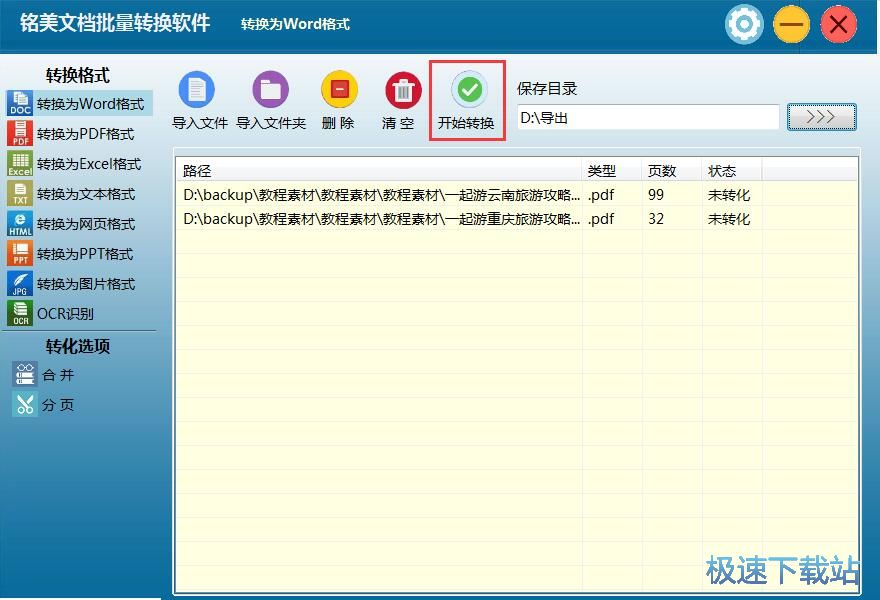The image size is (880, 600).
Task: Click the 清空 clear list icon
Action: click(401, 90)
